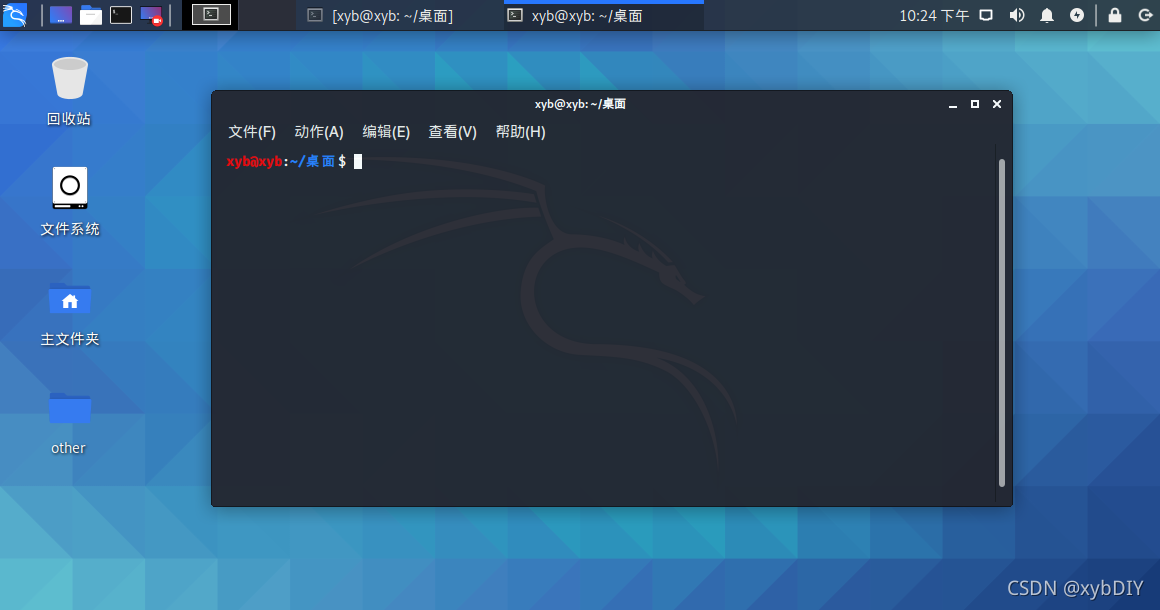
Task: Open the 帮助(H) menu in the terminal
Action: 520,132
